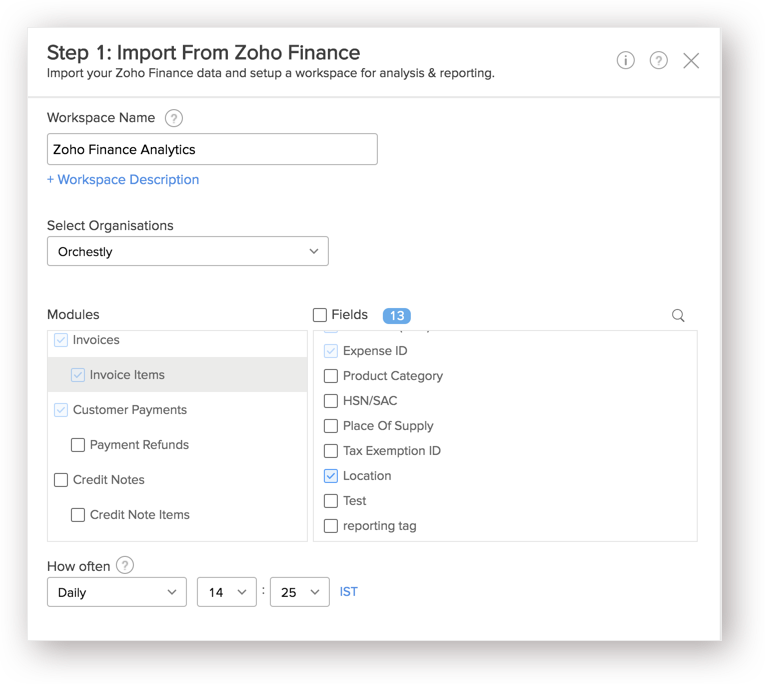The height and width of the screenshot is (684, 765).
Task: Click the search icon above fields list
Action: click(678, 315)
